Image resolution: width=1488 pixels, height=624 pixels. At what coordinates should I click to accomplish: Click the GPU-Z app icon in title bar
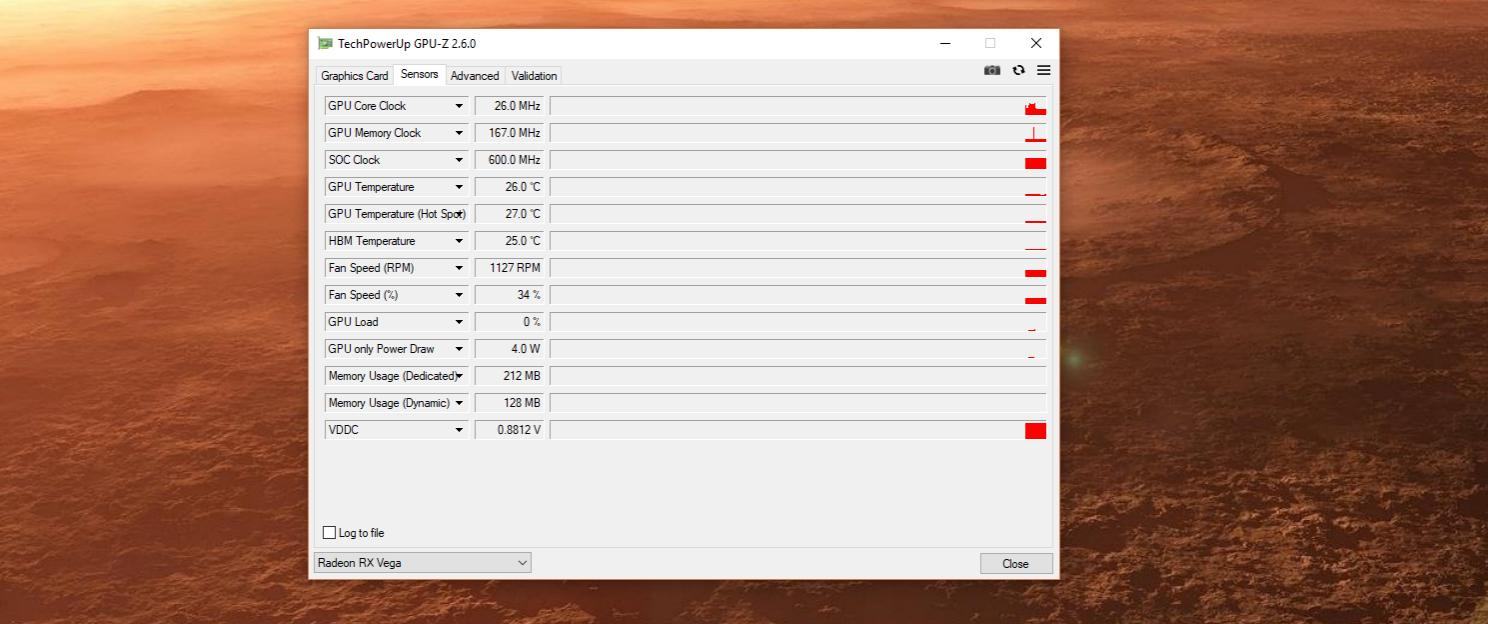point(325,44)
